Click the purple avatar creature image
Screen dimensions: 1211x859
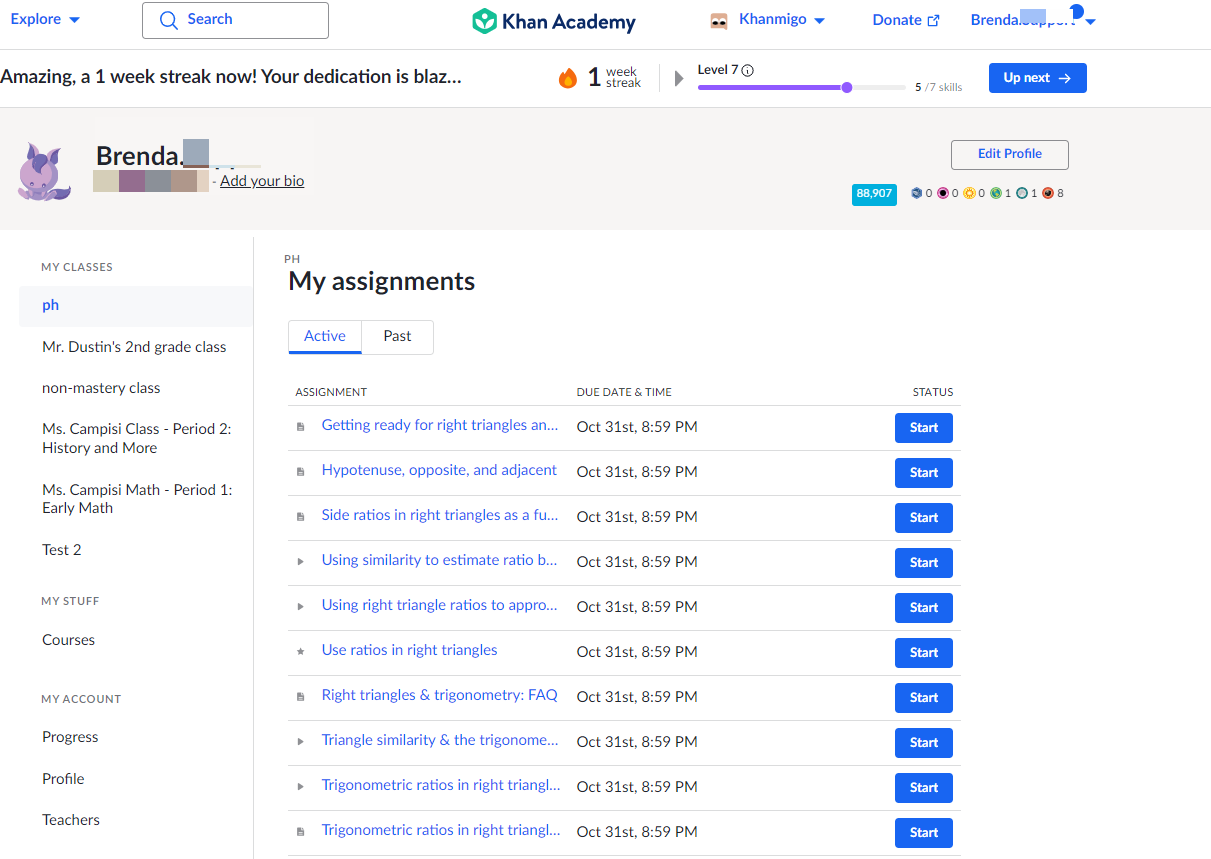click(x=45, y=172)
